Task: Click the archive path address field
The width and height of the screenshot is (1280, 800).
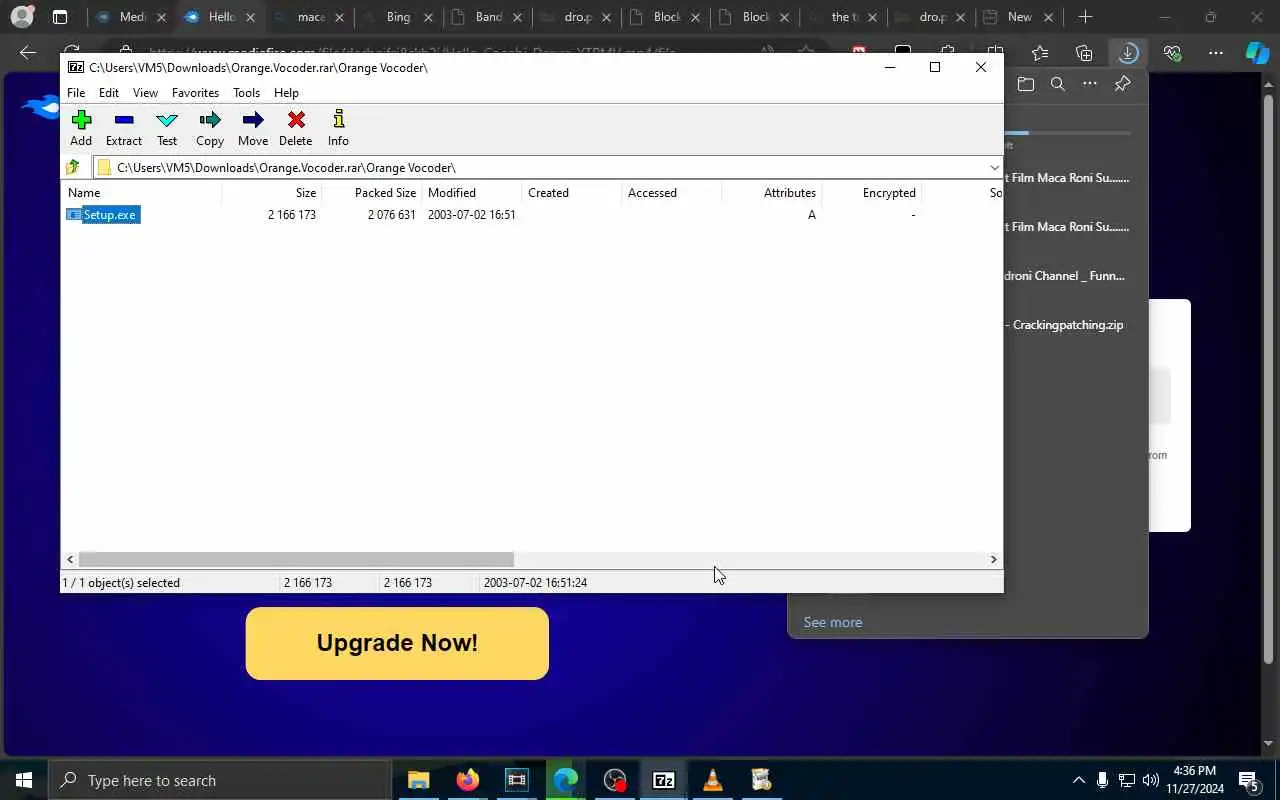Action: 540,167
